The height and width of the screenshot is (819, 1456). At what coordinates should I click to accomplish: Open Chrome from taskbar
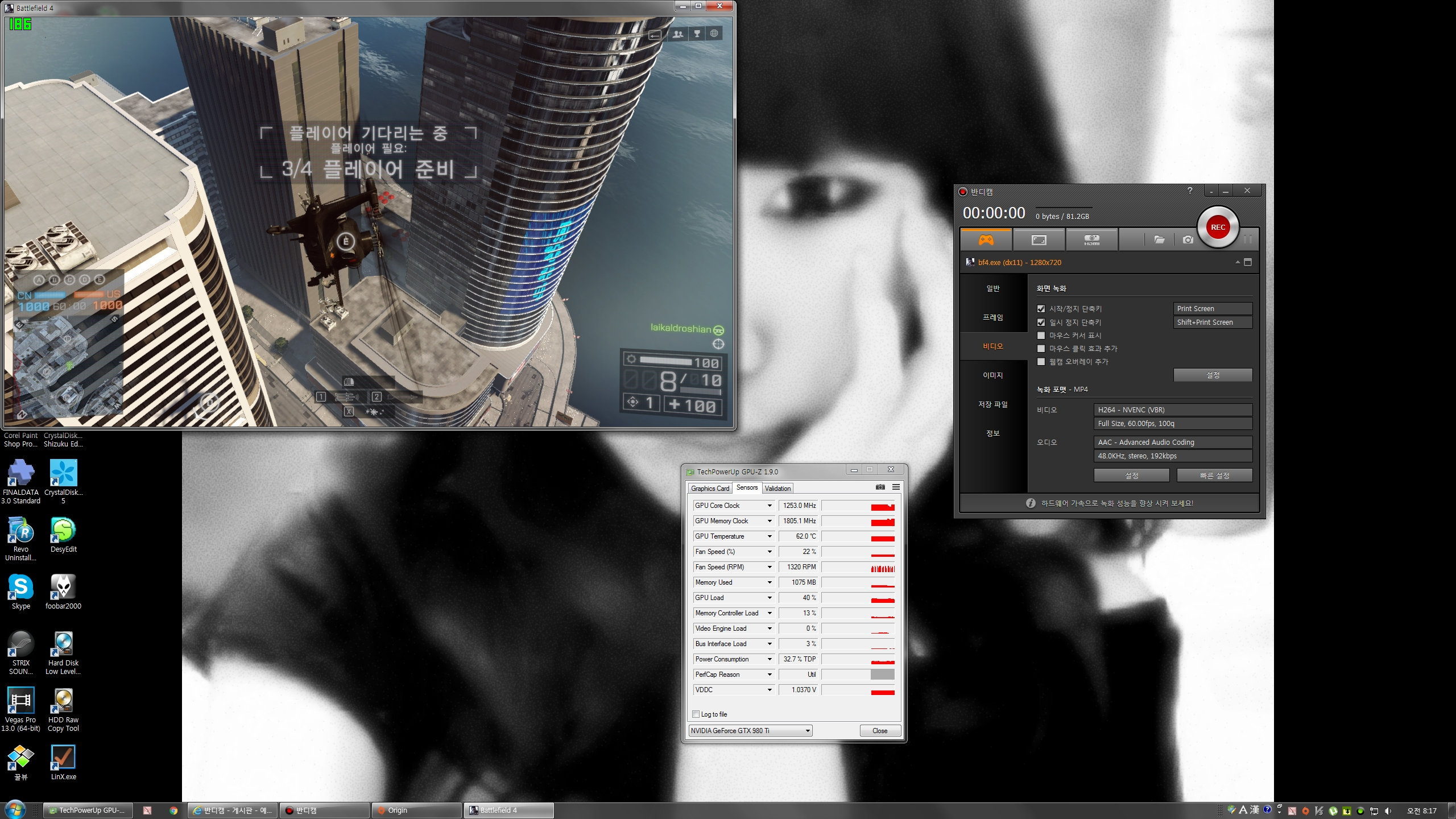173,810
